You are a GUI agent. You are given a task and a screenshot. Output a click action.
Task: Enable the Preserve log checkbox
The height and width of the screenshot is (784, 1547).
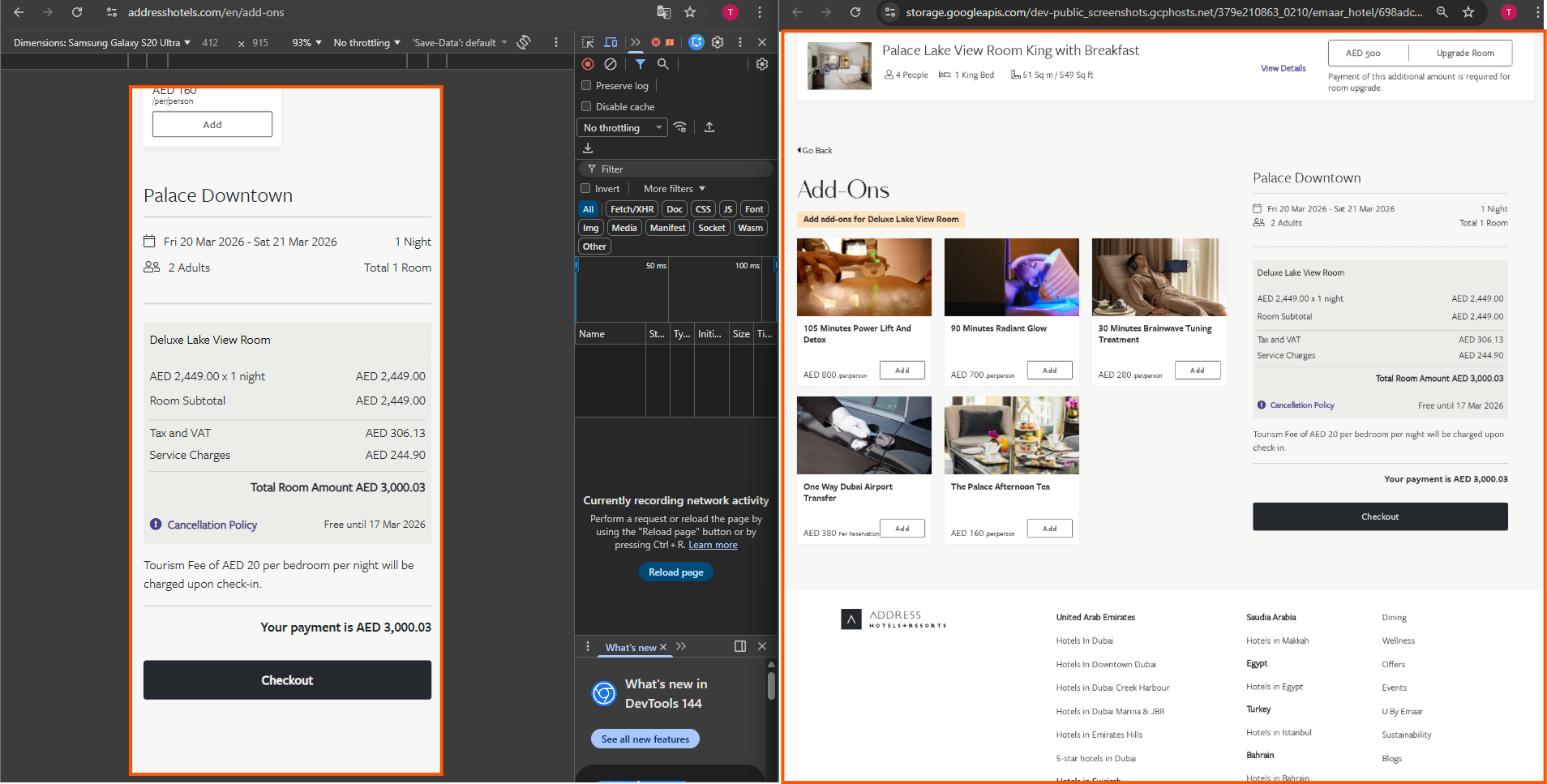586,85
